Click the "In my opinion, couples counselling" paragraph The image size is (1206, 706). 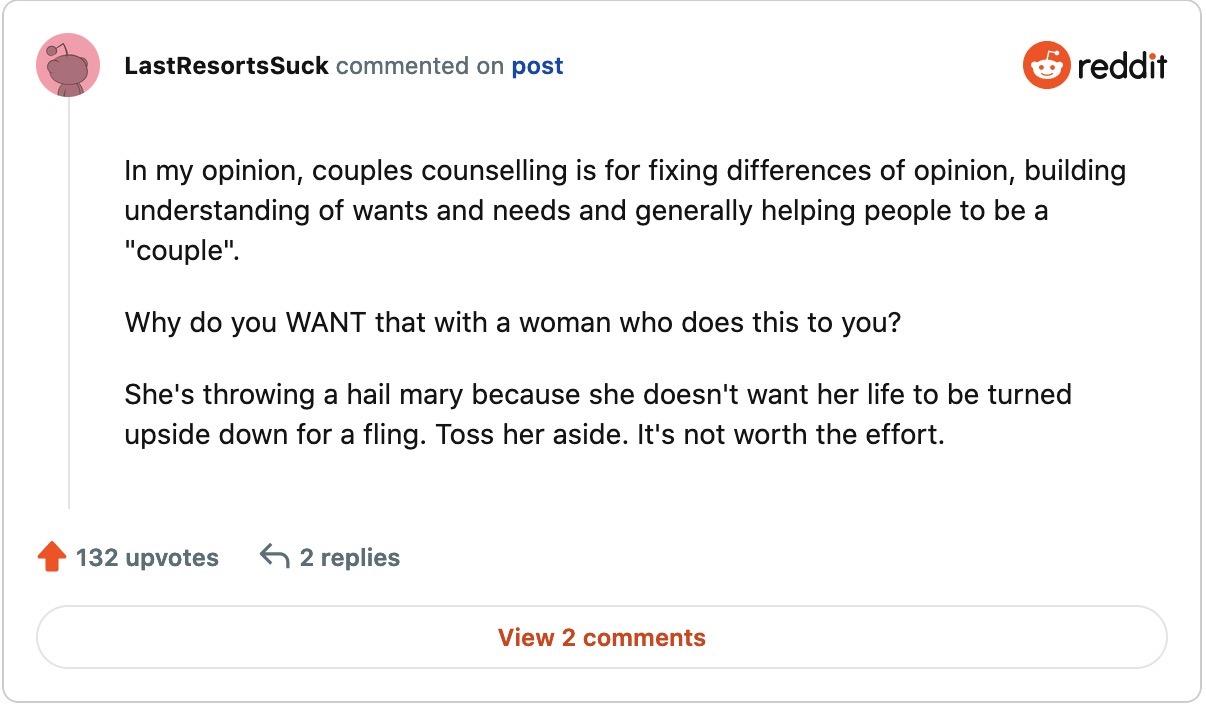625,210
